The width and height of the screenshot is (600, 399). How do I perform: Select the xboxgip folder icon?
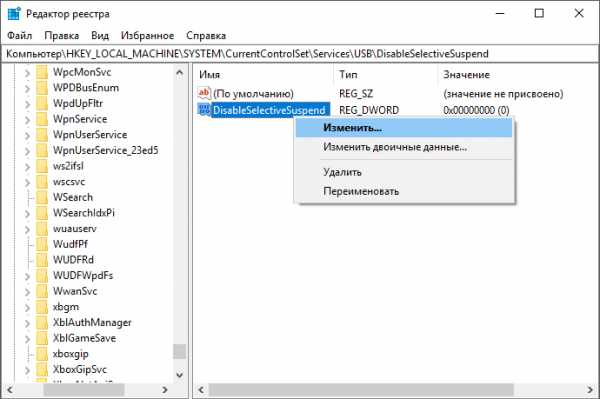pyautogui.click(x=42, y=353)
